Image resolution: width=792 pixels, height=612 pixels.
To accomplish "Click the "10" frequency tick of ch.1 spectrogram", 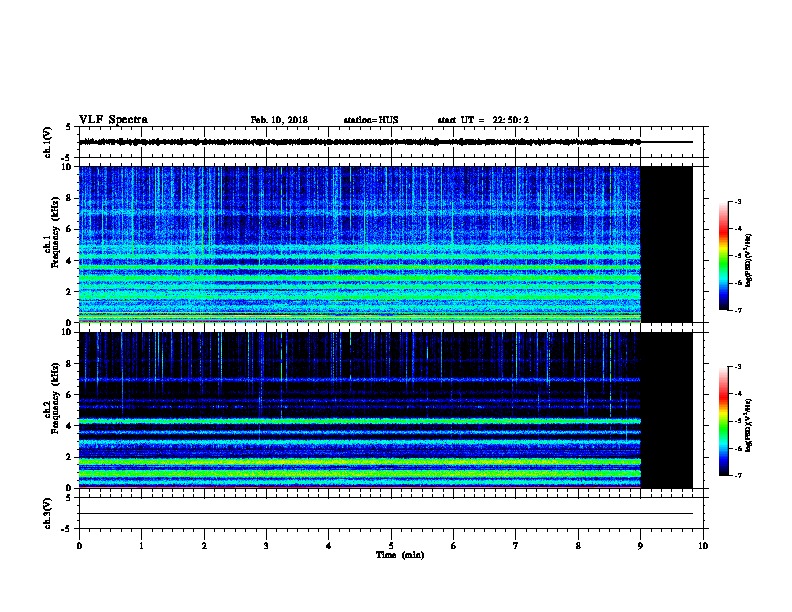I will pyautogui.click(x=68, y=167).
